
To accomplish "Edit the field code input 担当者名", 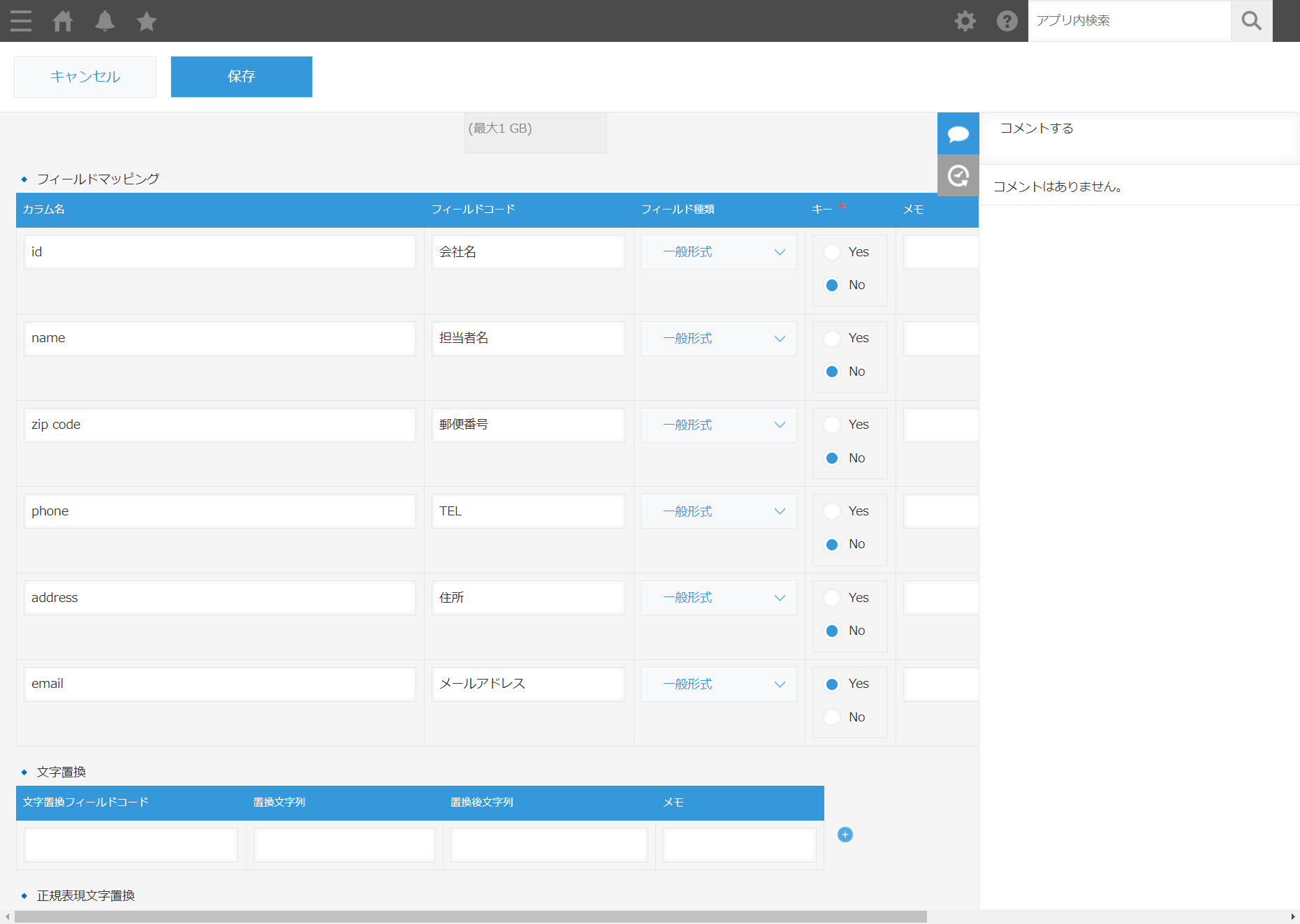I will [x=529, y=339].
